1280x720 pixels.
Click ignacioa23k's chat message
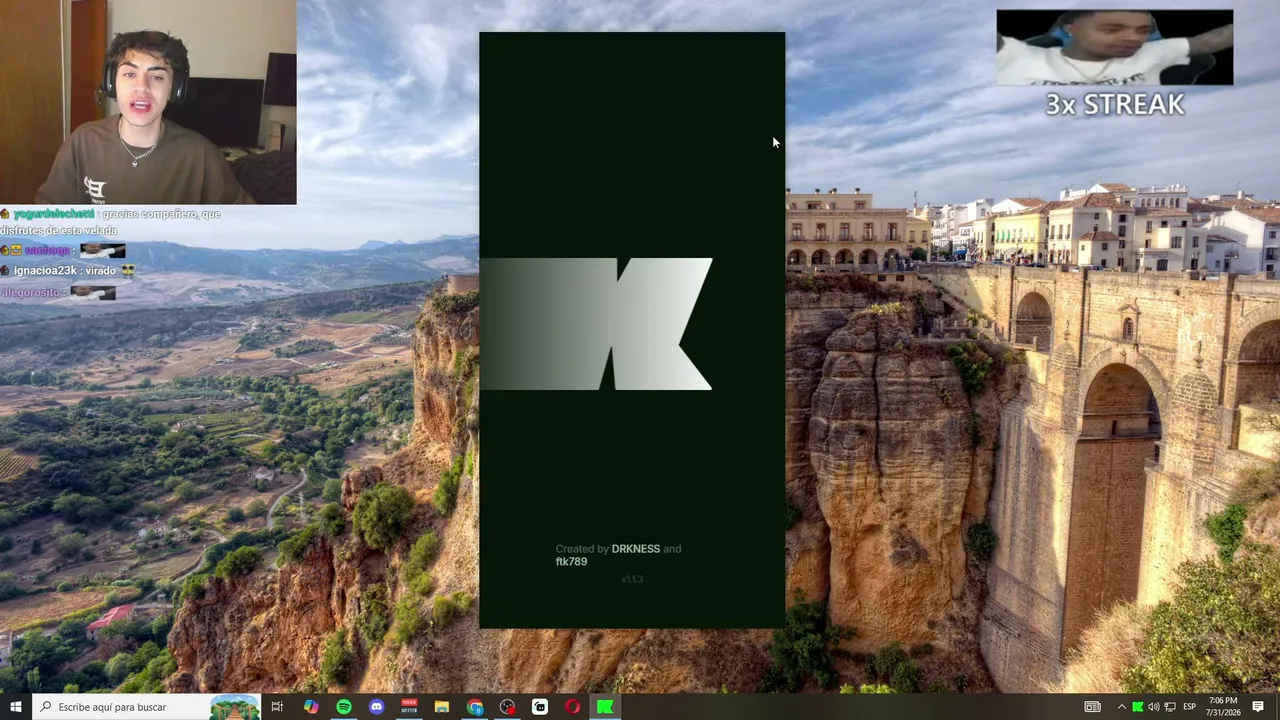[68, 270]
